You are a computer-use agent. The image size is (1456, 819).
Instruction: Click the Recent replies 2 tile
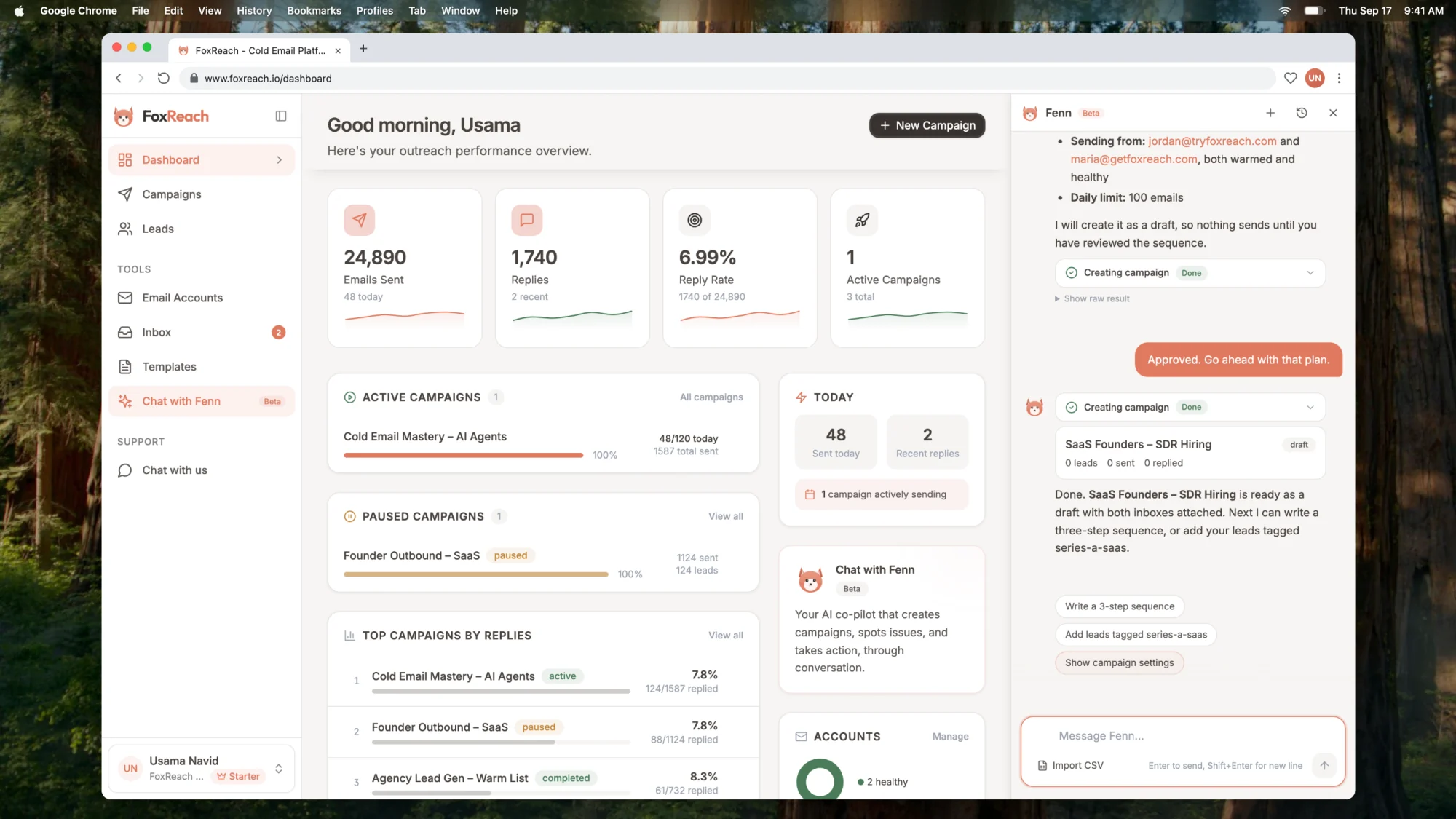[927, 443]
